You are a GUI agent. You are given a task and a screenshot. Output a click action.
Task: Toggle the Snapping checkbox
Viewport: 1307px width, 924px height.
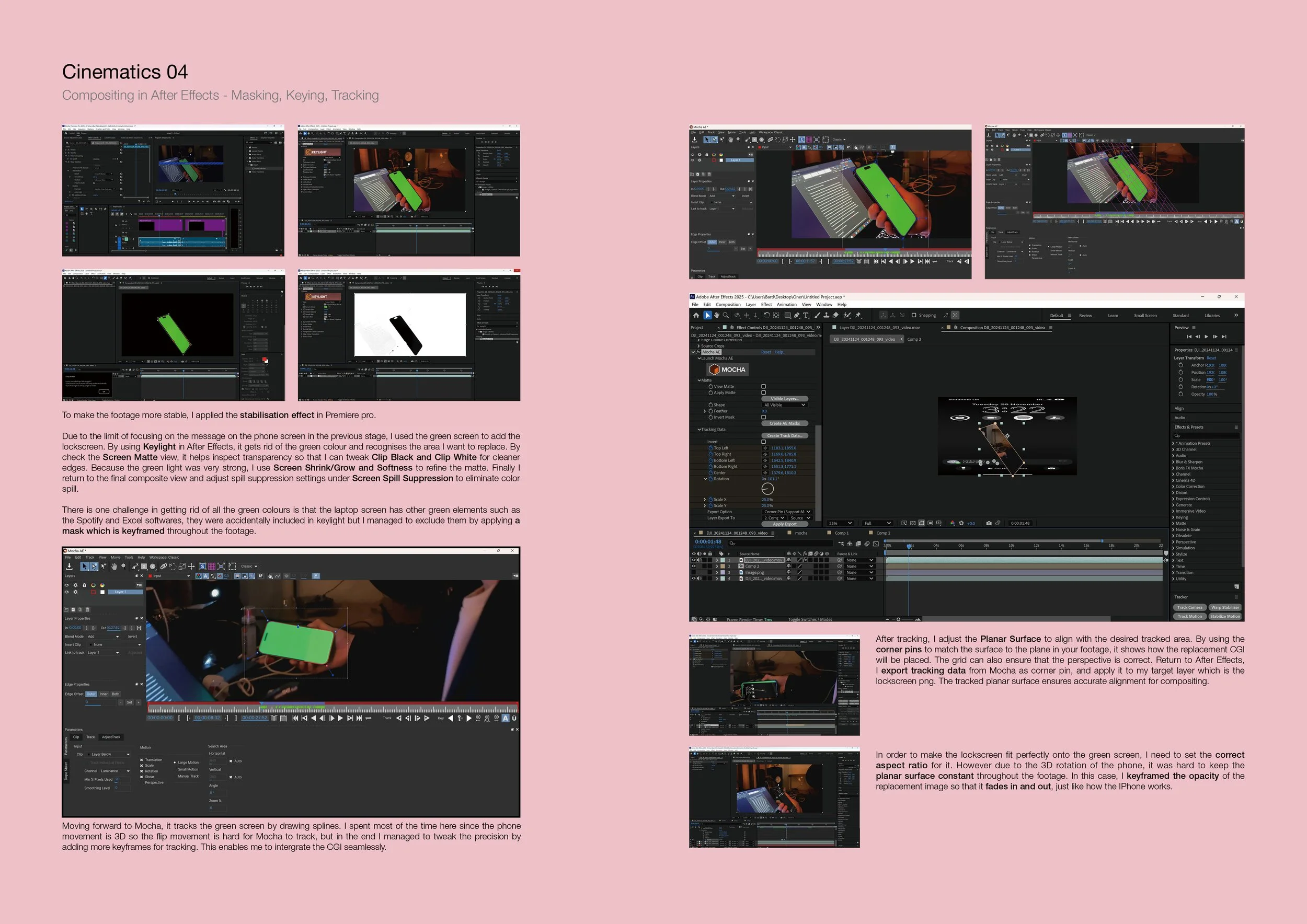coord(914,315)
